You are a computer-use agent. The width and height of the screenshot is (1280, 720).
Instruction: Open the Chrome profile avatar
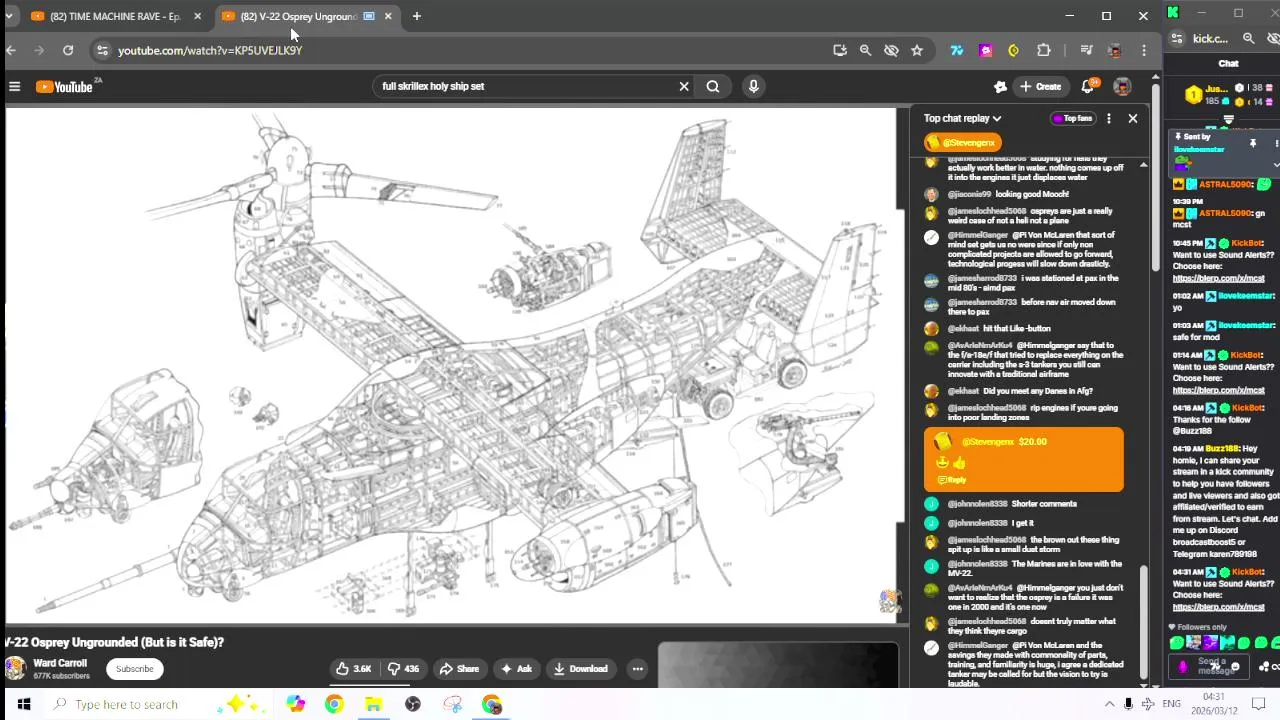[x=1115, y=50]
